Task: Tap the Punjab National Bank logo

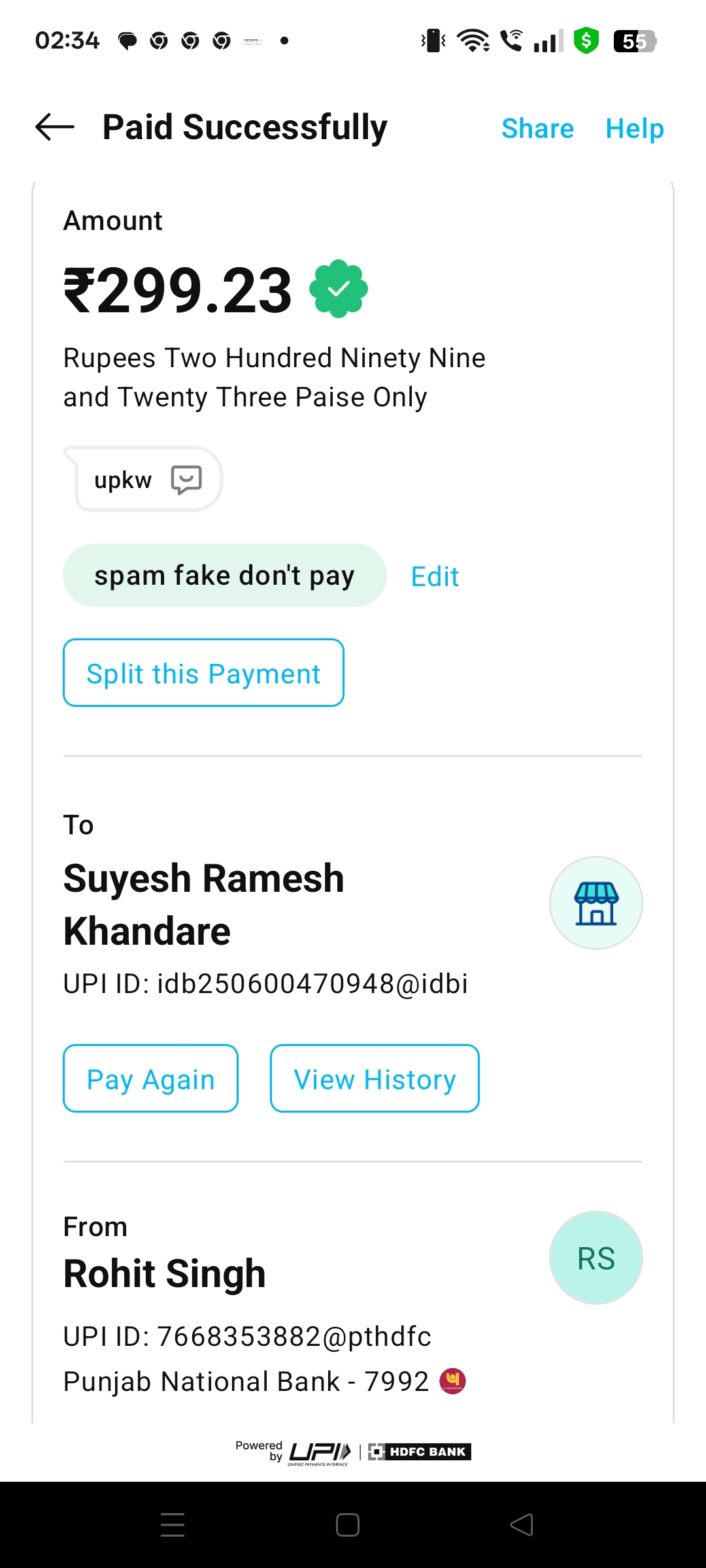Action: pyautogui.click(x=452, y=1381)
